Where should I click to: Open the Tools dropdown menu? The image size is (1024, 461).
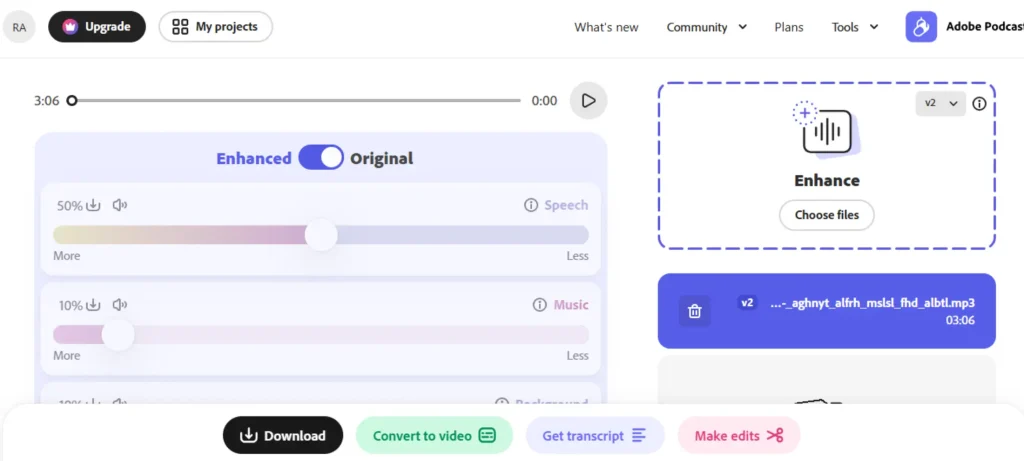[x=855, y=27]
